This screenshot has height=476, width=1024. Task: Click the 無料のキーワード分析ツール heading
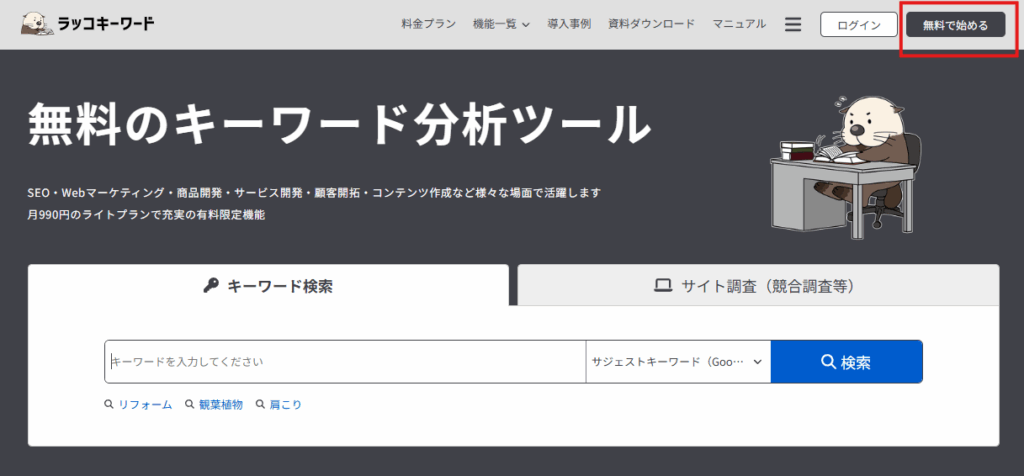coord(340,123)
